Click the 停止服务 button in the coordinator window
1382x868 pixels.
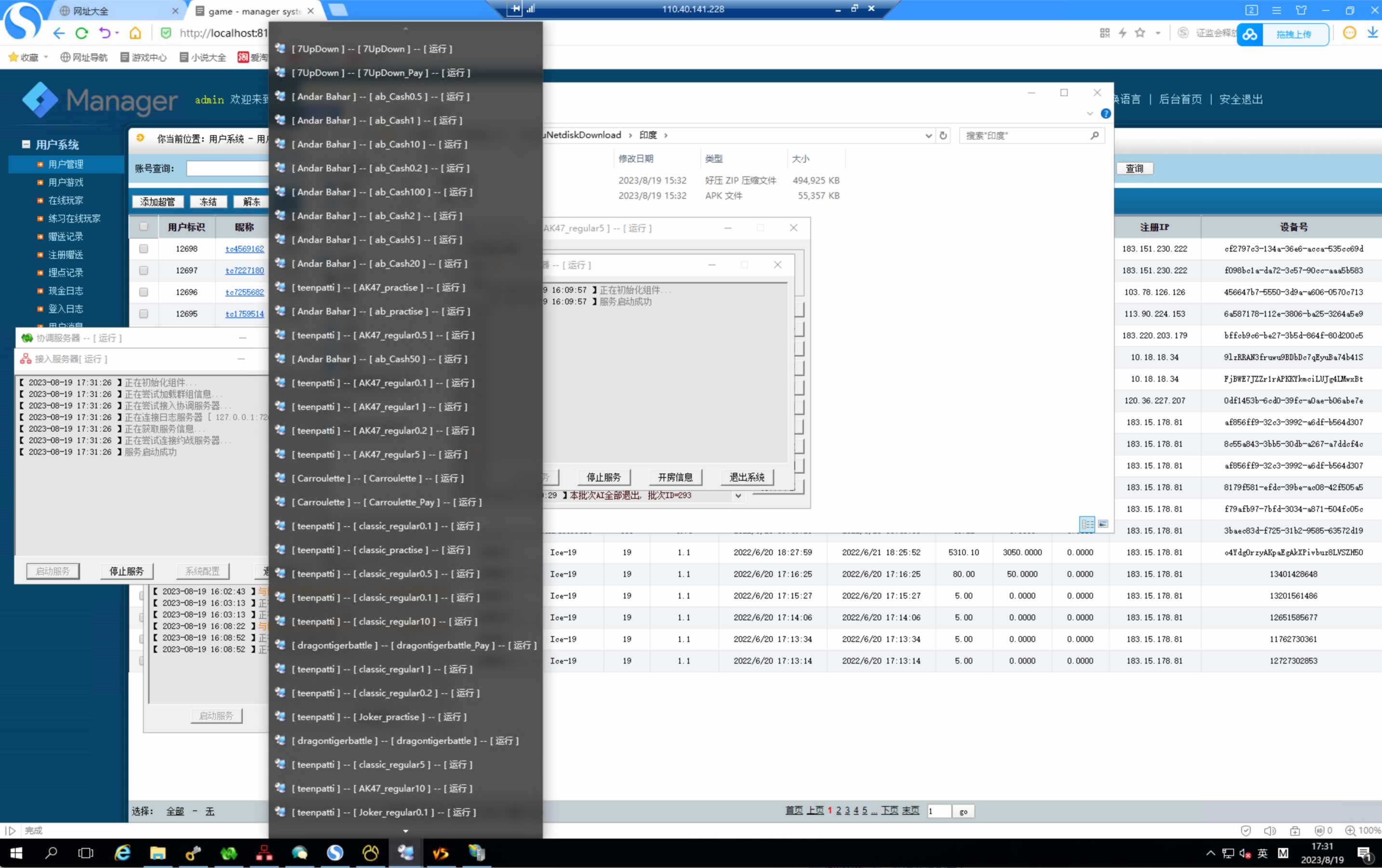click(x=126, y=571)
